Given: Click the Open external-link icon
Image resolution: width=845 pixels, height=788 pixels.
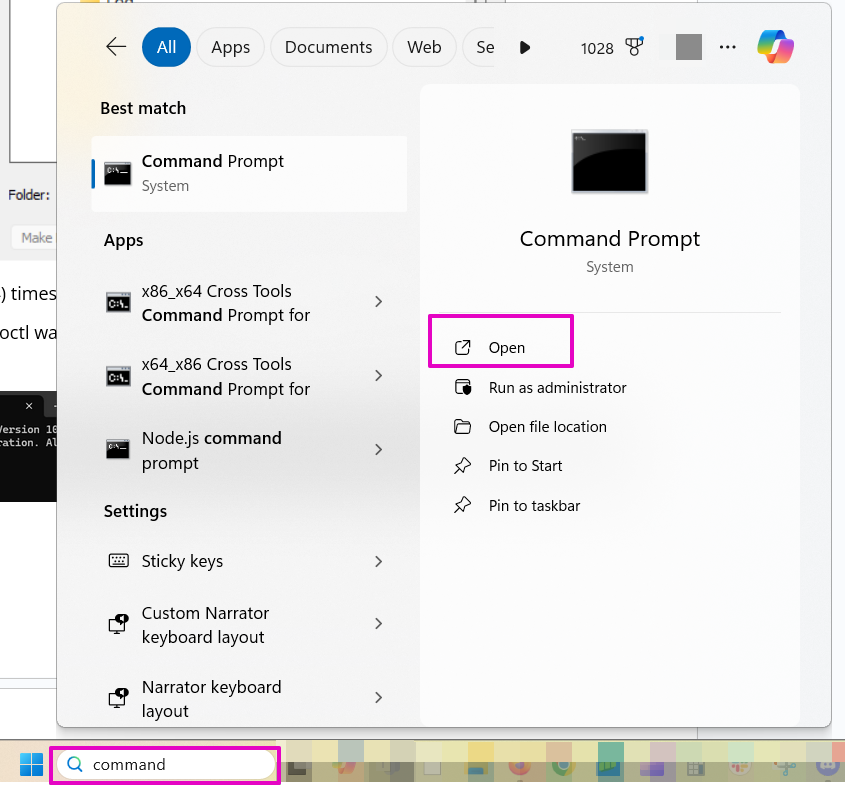Looking at the screenshot, I should pyautogui.click(x=462, y=348).
